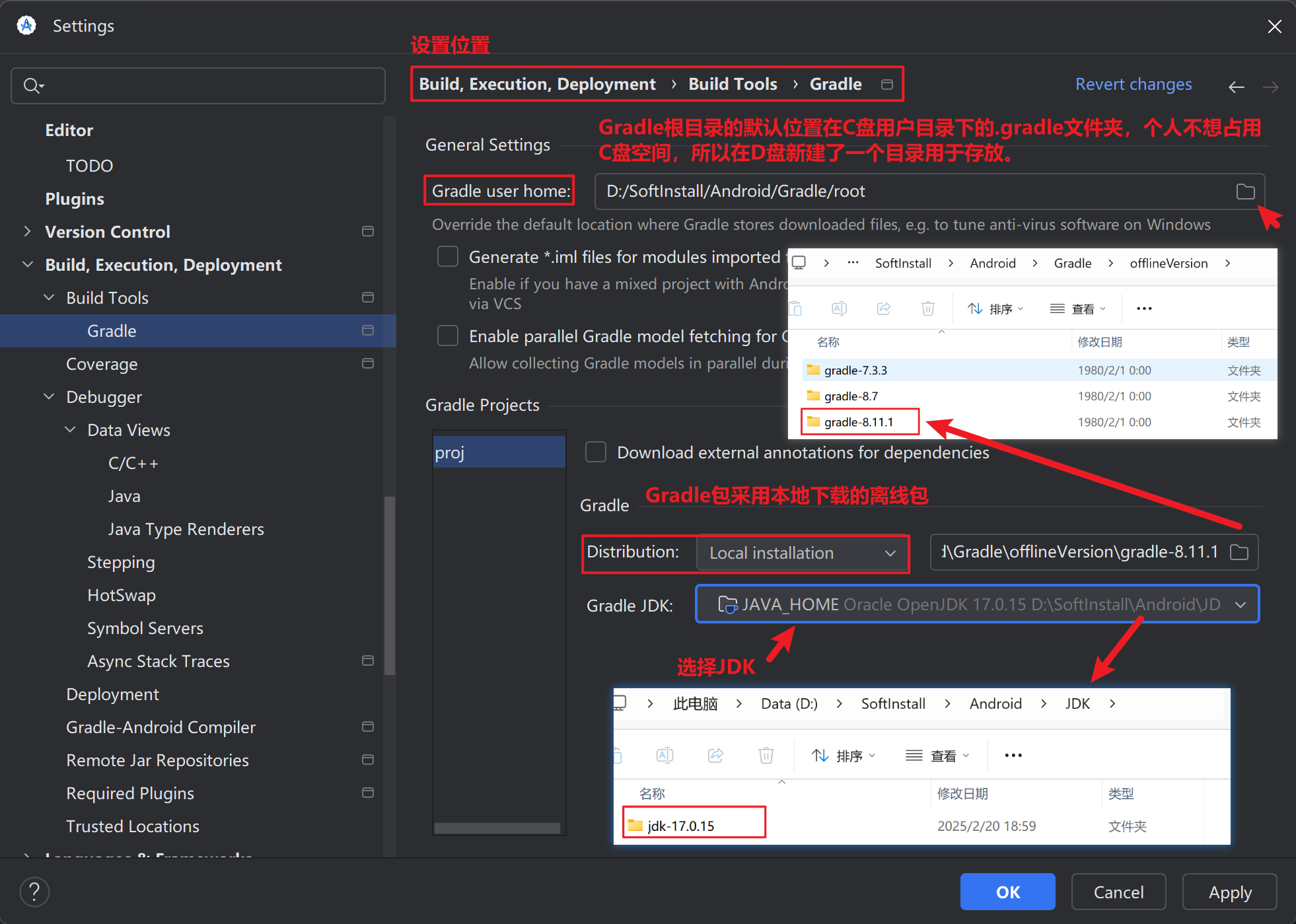1296x924 pixels.
Task: Expand the Version Control tree node
Action: (27, 231)
